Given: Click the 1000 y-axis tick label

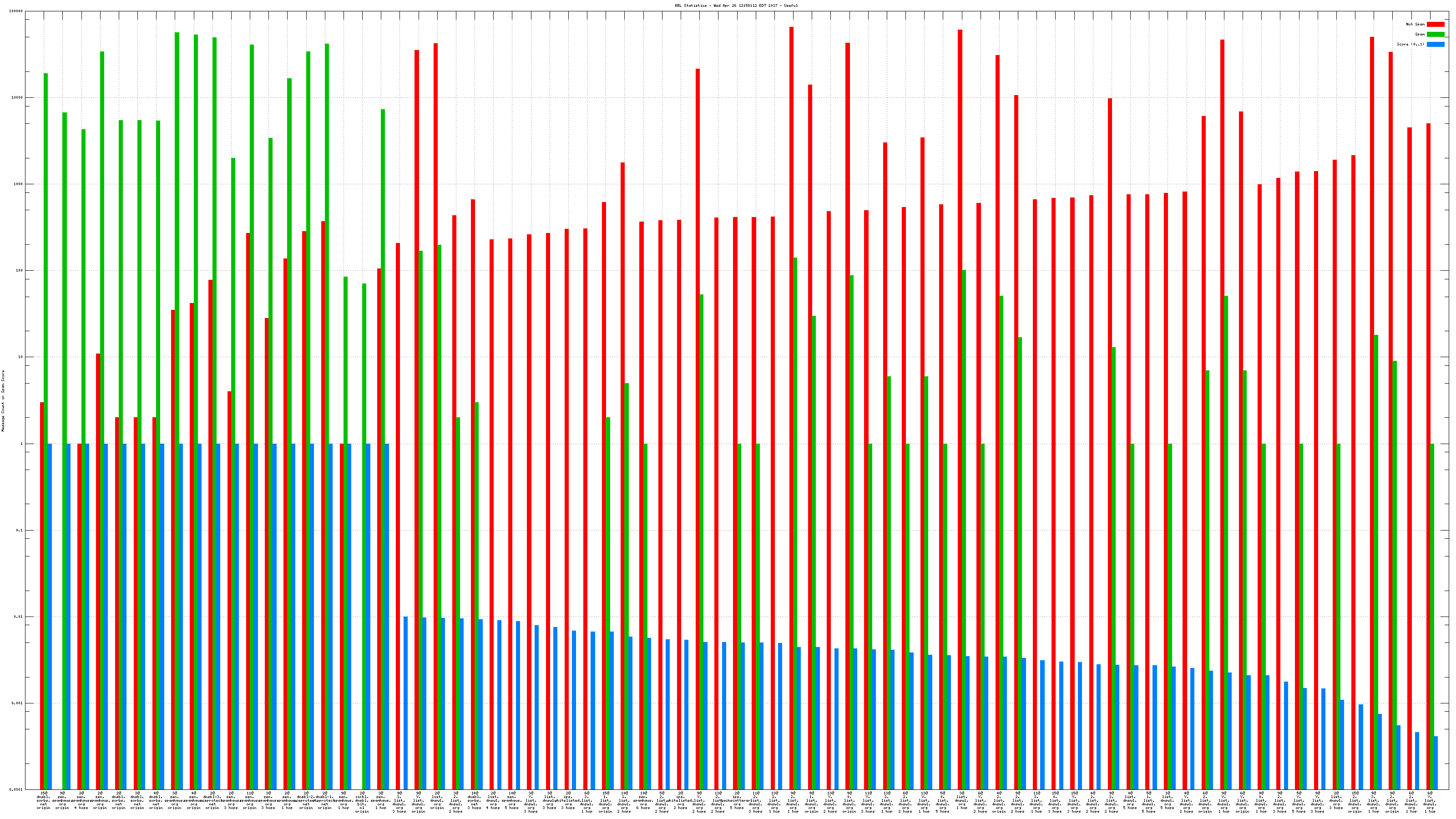Looking at the screenshot, I should 18,184.
